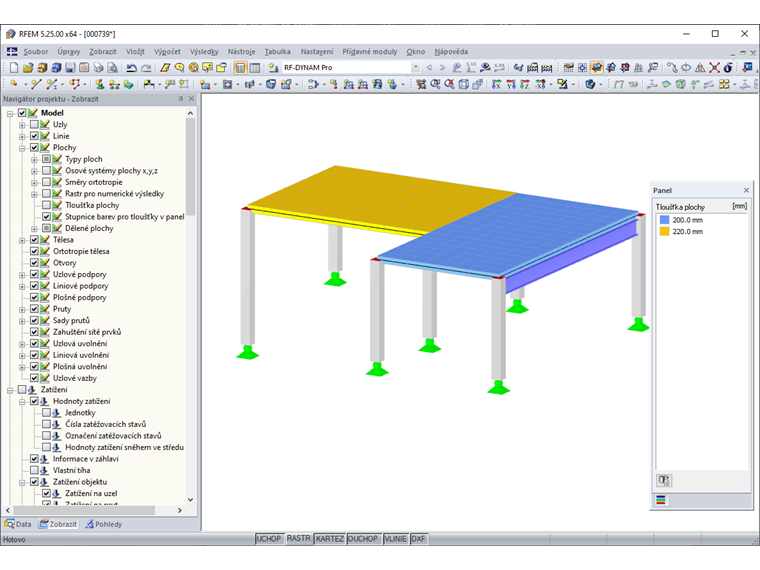The width and height of the screenshot is (760, 570).
Task: Uncheck Stupnice barev pro tloušťky v panelu
Action: click(x=47, y=217)
